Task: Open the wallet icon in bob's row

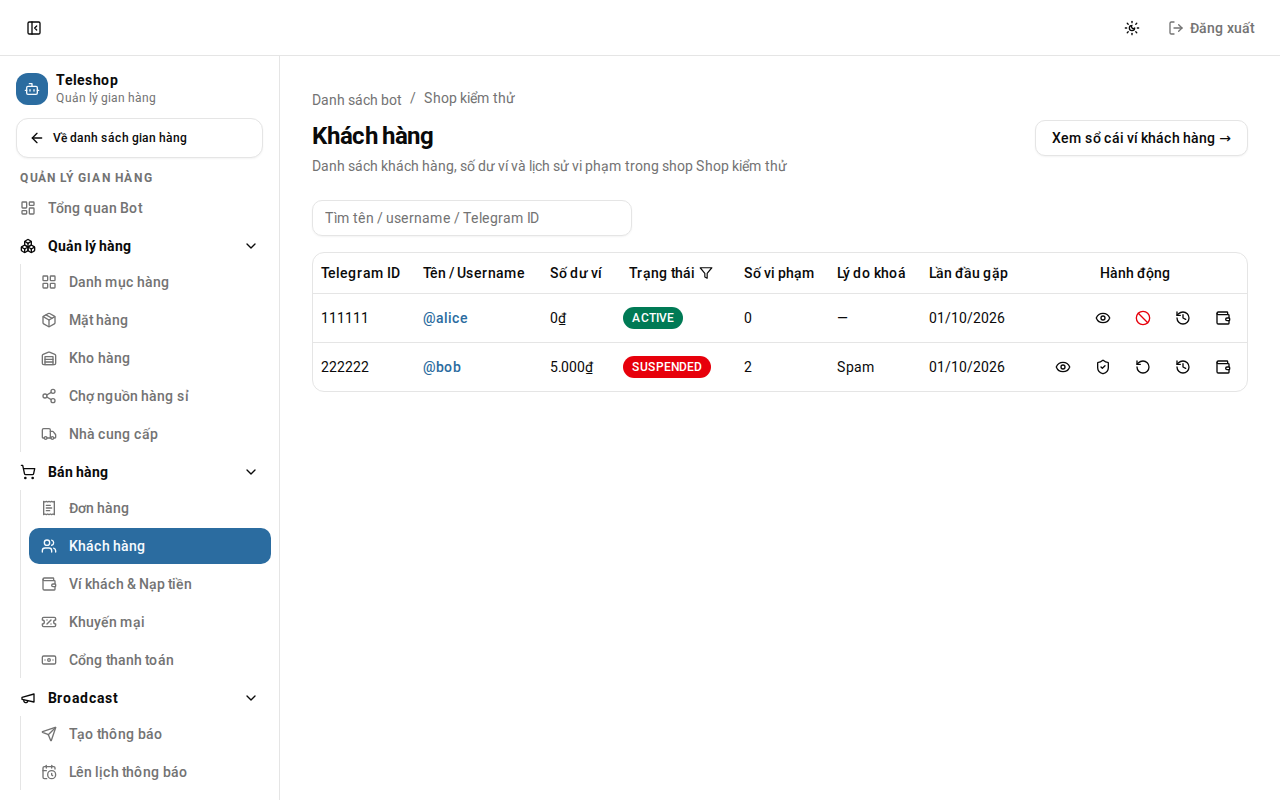Action: pos(1223,367)
